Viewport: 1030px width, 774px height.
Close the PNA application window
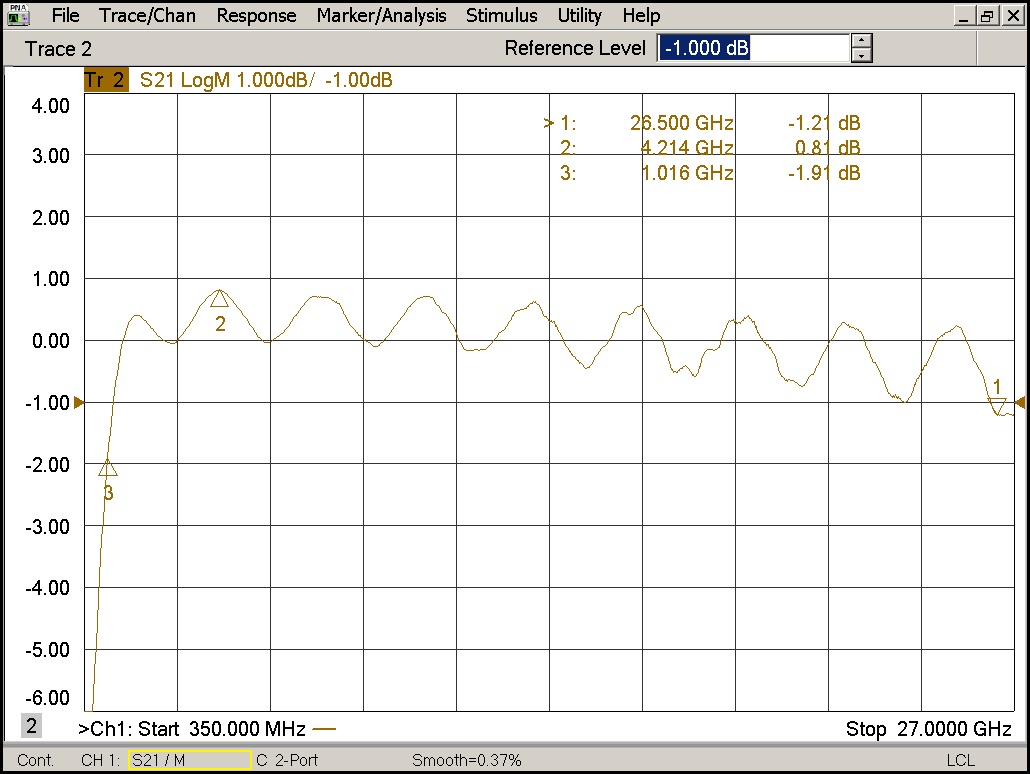pyautogui.click(x=1013, y=16)
